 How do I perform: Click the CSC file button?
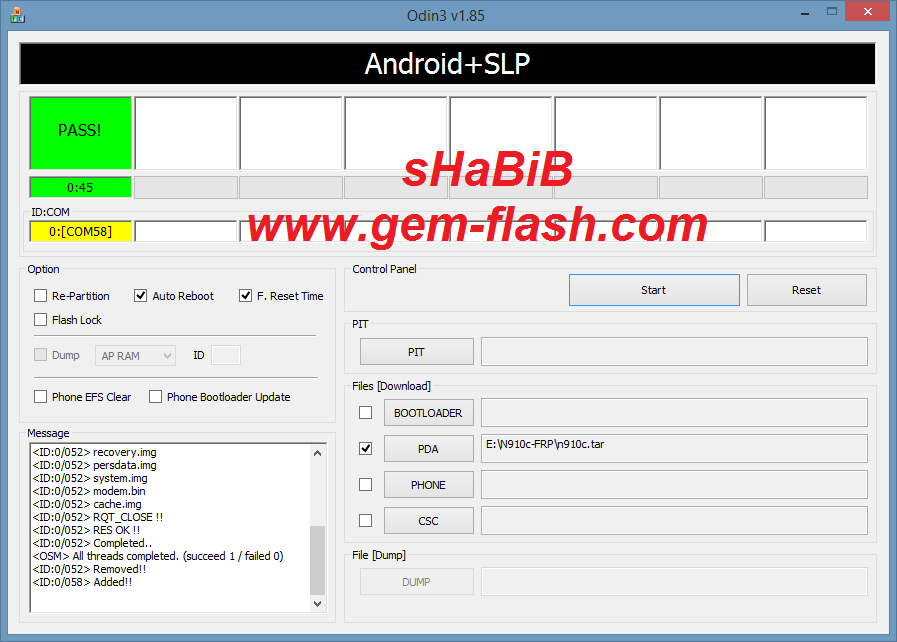[428, 521]
